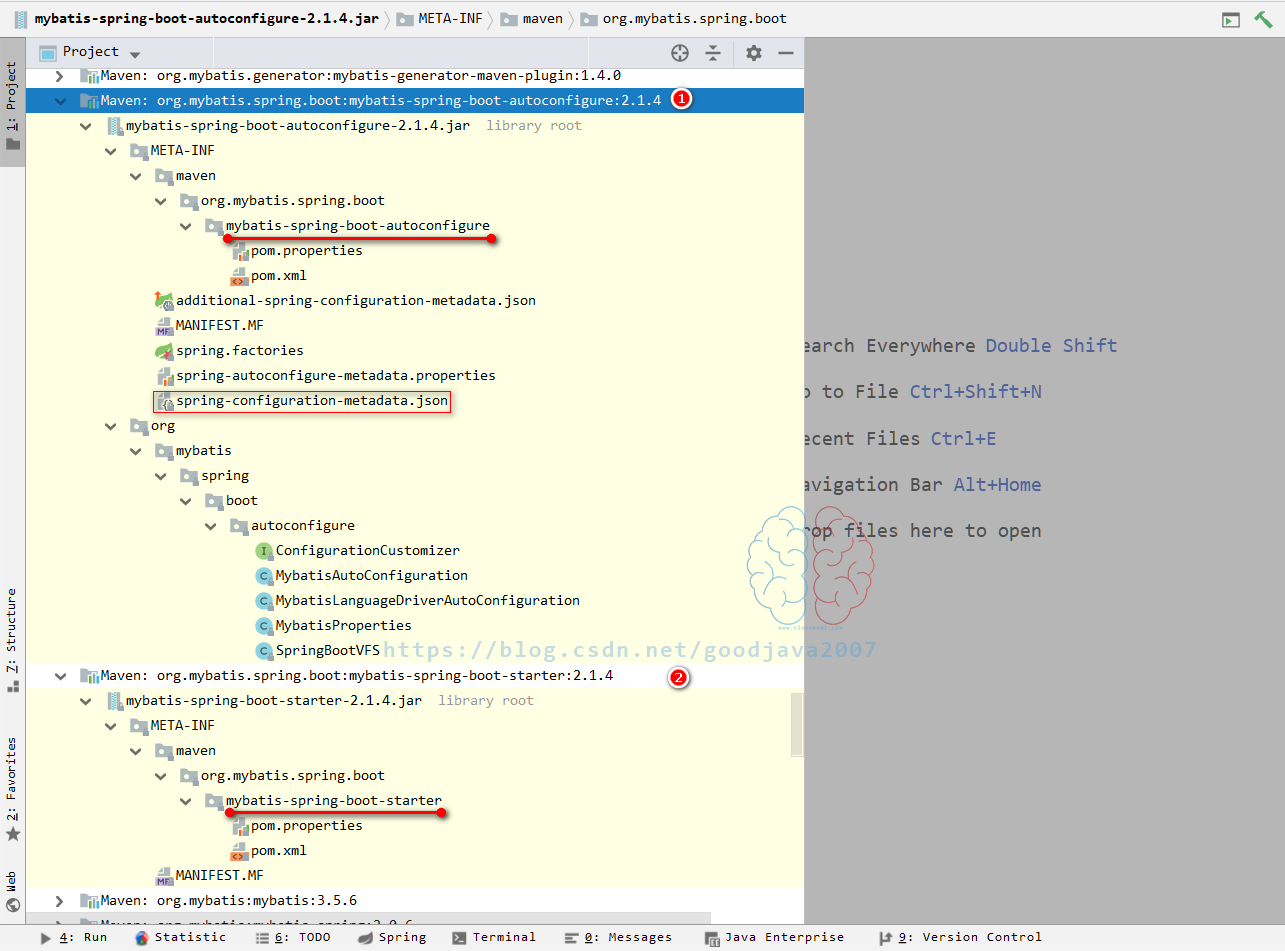Click META-INF breadcrumb in navigation bar
The image size is (1285, 951).
pyautogui.click(x=439, y=19)
